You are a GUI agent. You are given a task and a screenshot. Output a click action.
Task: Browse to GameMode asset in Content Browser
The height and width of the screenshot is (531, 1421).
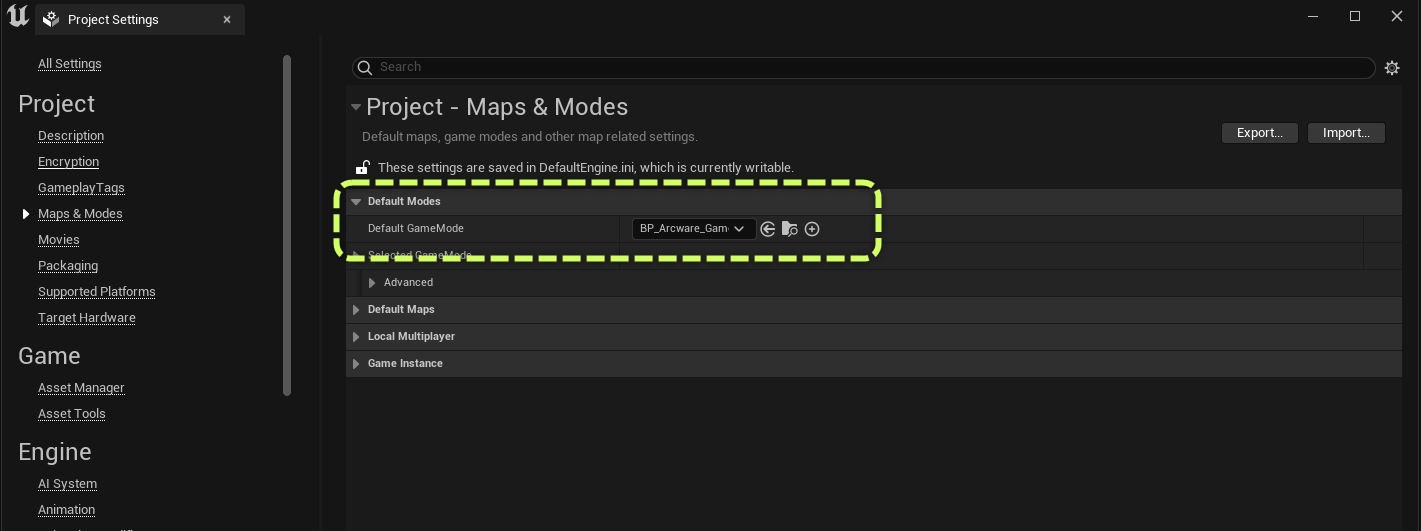pos(790,229)
